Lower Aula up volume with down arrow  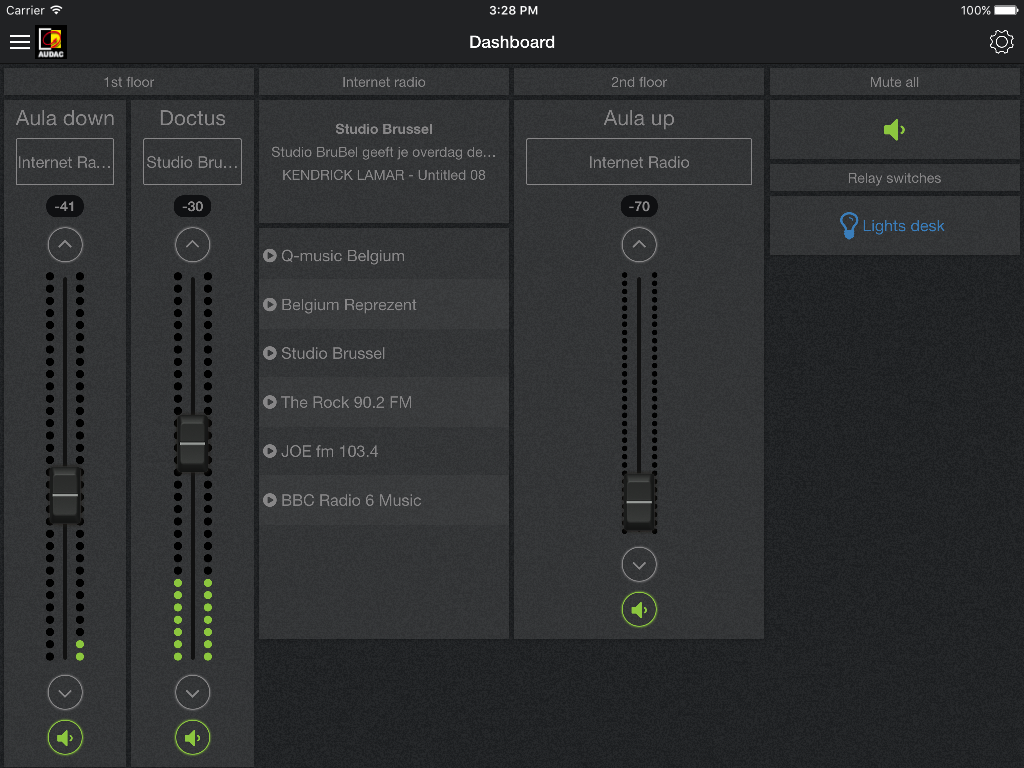tap(639, 565)
